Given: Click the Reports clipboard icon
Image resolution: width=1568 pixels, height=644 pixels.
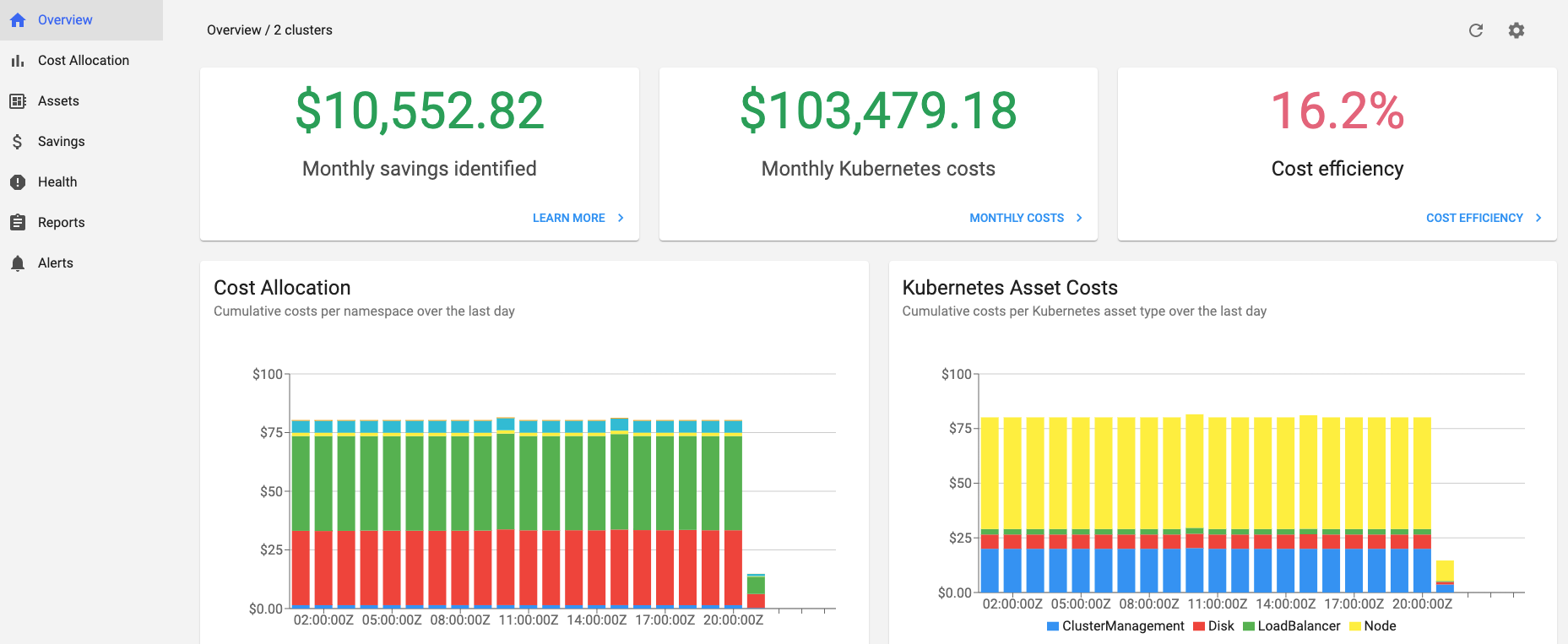Looking at the screenshot, I should tap(18, 223).
